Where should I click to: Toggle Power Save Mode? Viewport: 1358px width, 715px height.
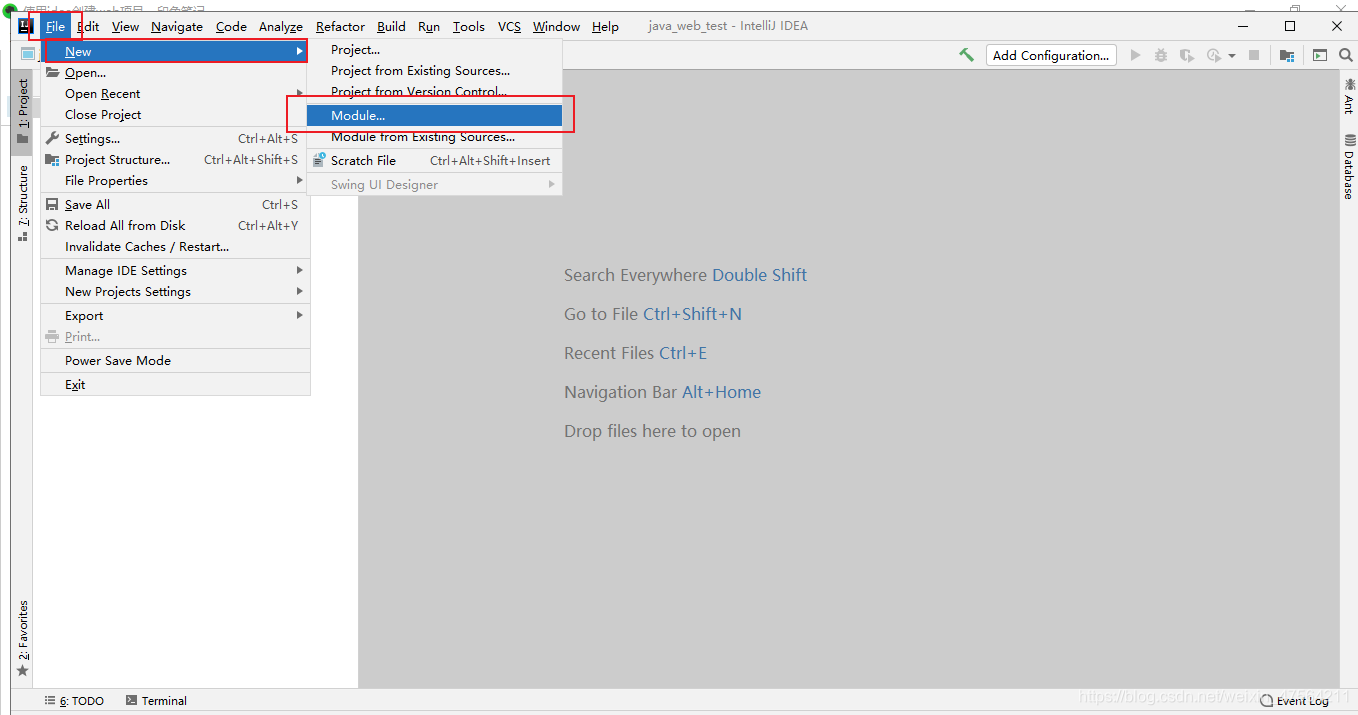point(175,360)
